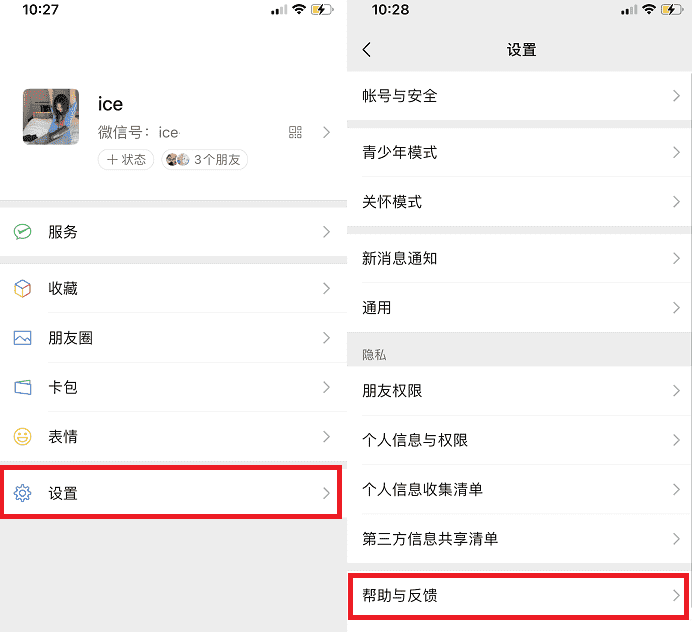The height and width of the screenshot is (632, 692).
Task: Open 朋友权限 privacy entry
Action: tap(519, 391)
